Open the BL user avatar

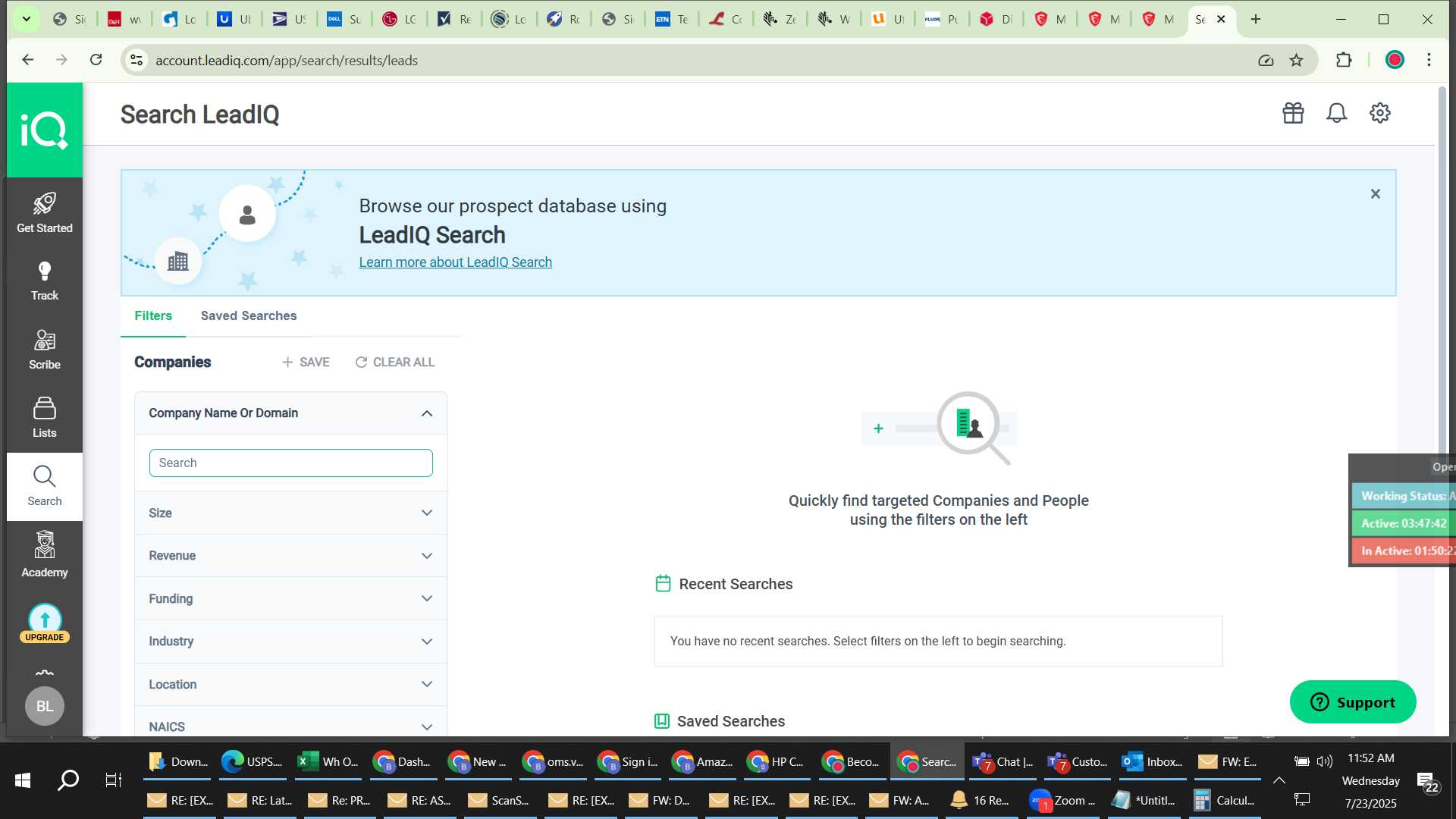(x=45, y=706)
